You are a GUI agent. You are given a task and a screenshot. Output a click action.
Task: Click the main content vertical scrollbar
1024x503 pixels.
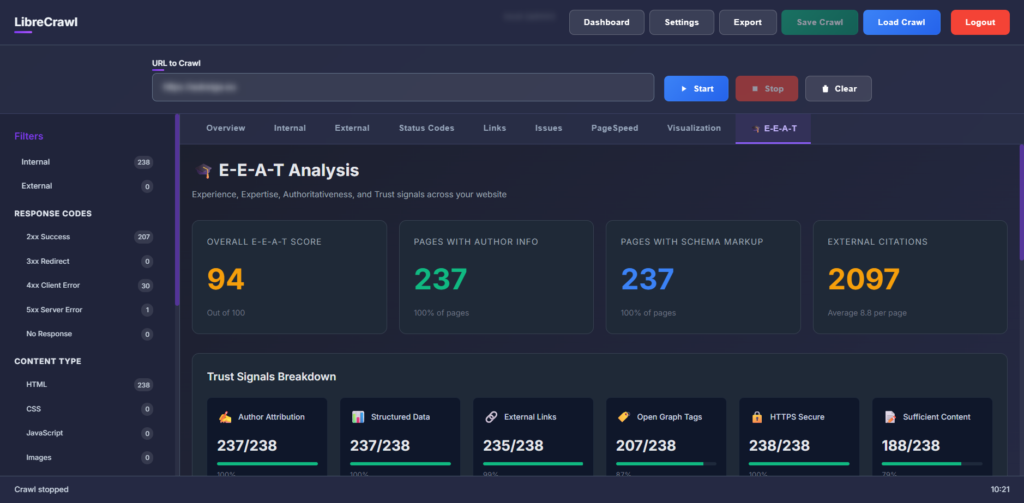1021,203
